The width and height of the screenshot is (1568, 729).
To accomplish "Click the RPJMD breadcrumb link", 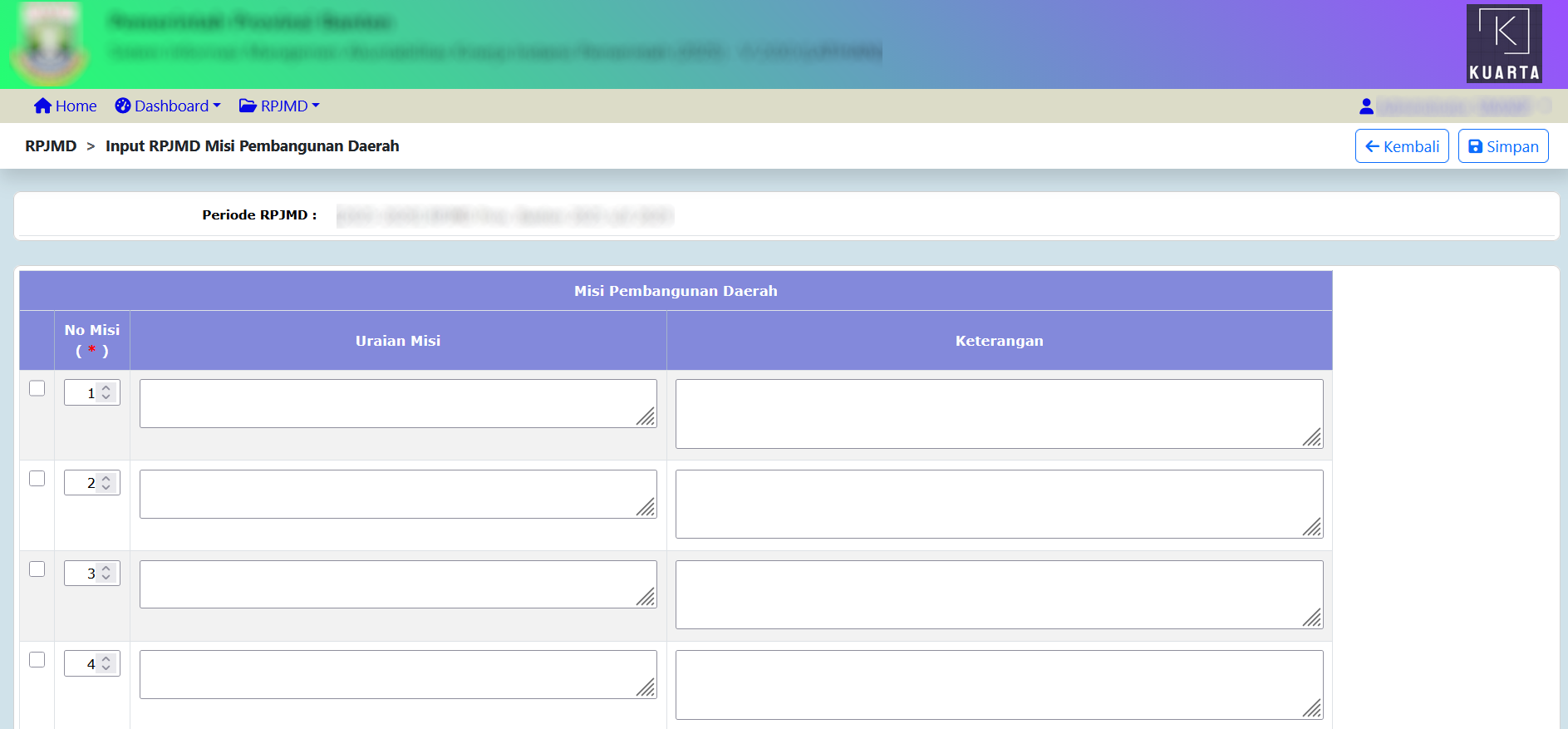I will (x=51, y=146).
